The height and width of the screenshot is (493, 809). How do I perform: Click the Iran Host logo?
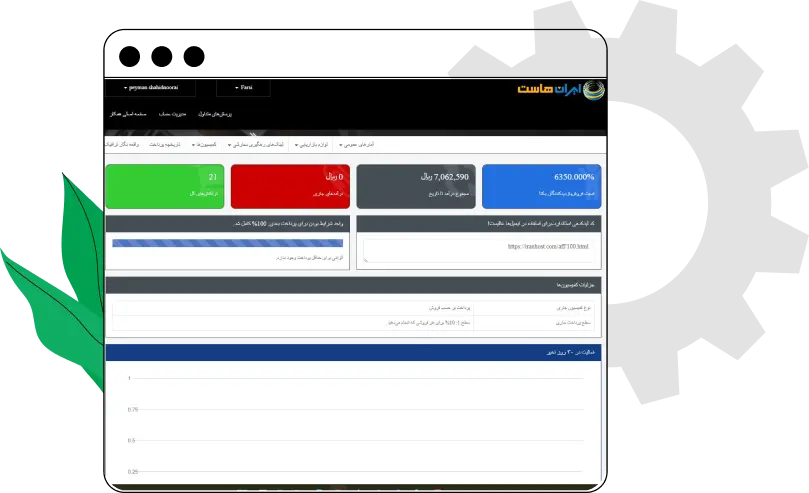pyautogui.click(x=561, y=89)
